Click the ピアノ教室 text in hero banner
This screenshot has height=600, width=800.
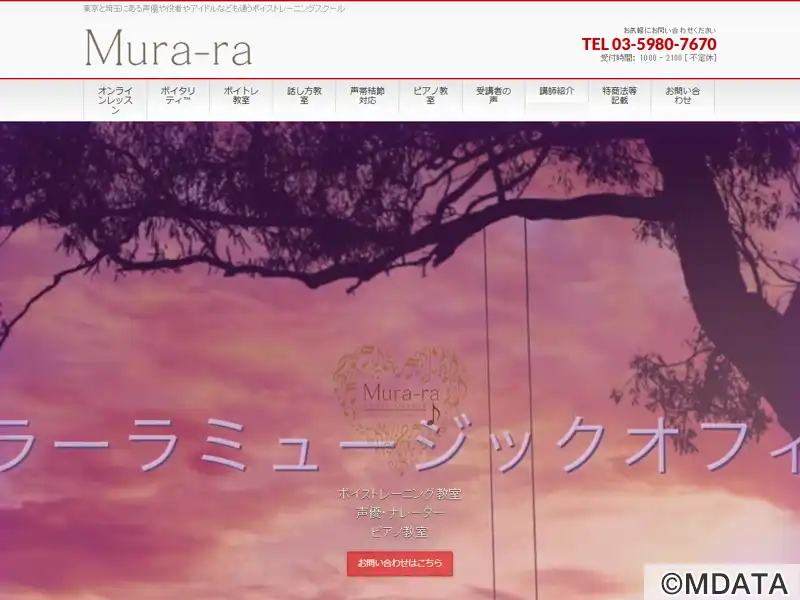(x=399, y=532)
